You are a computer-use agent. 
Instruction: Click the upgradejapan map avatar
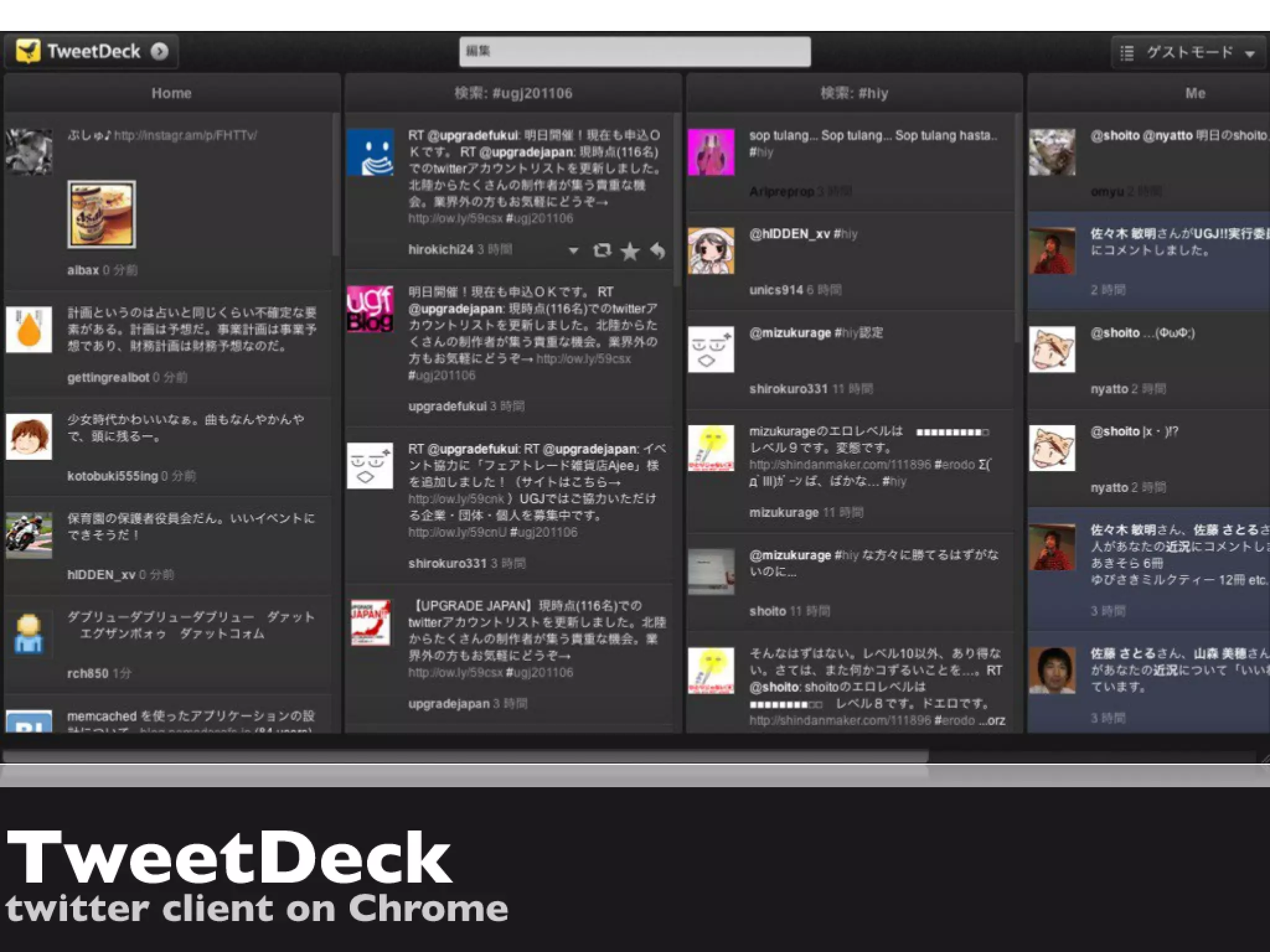[x=370, y=622]
